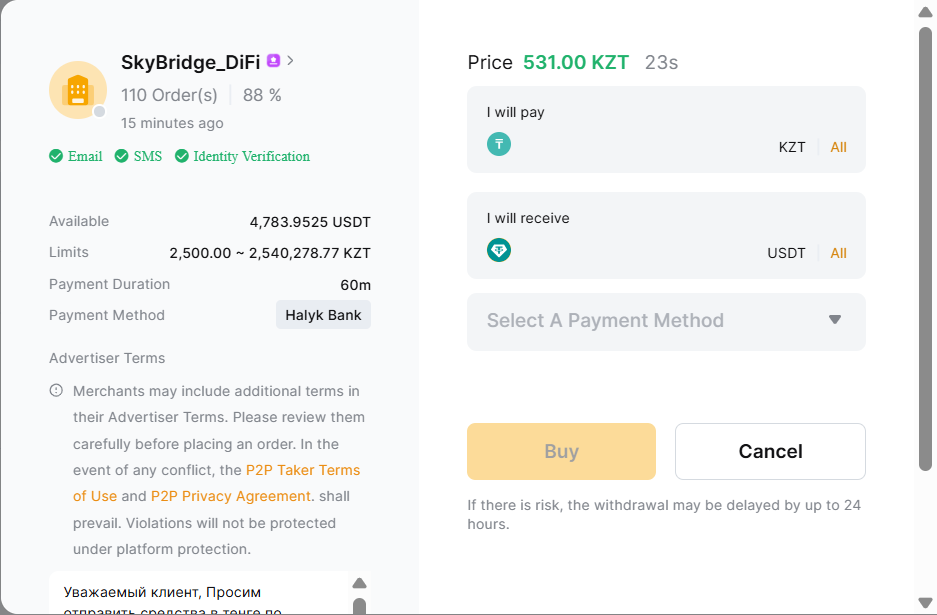Click the purple verified merchant badge
The width and height of the screenshot is (937, 615).
pos(274,61)
